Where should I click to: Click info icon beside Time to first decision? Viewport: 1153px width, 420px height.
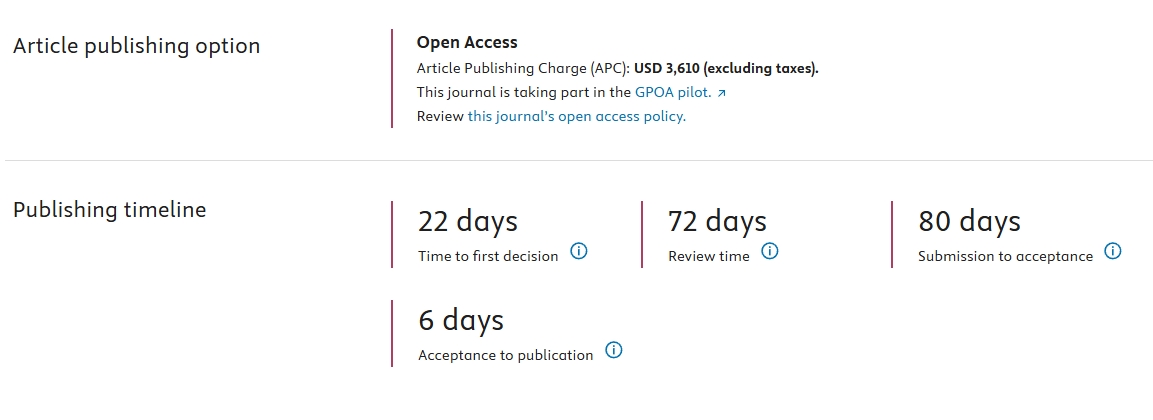click(x=578, y=251)
